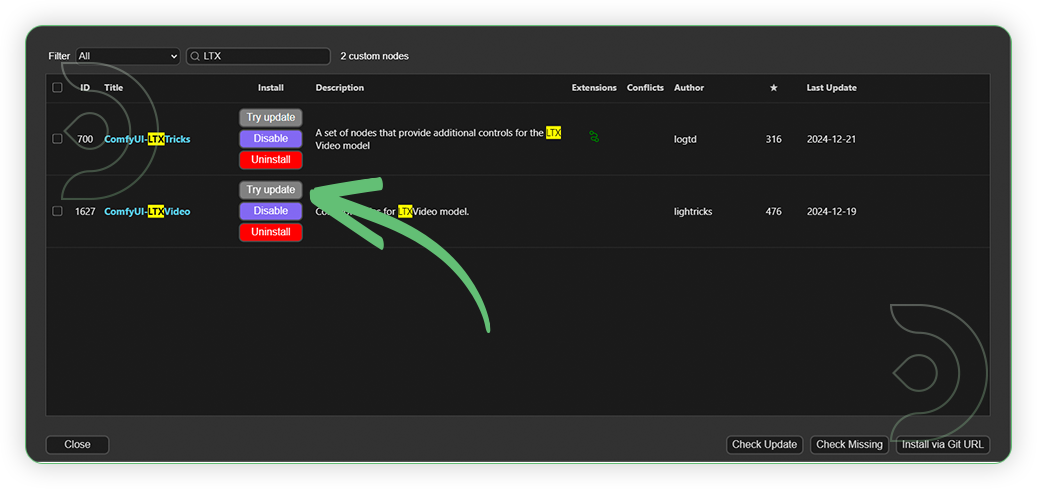The width and height of the screenshot is (1037, 489).
Task: Disable the ComfyUI-LTXTricks node
Action: 270,139
